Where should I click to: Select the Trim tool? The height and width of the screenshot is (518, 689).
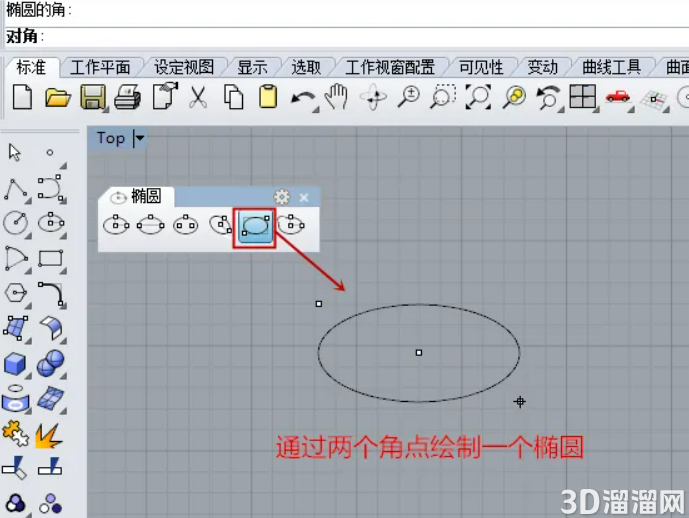(x=15, y=468)
